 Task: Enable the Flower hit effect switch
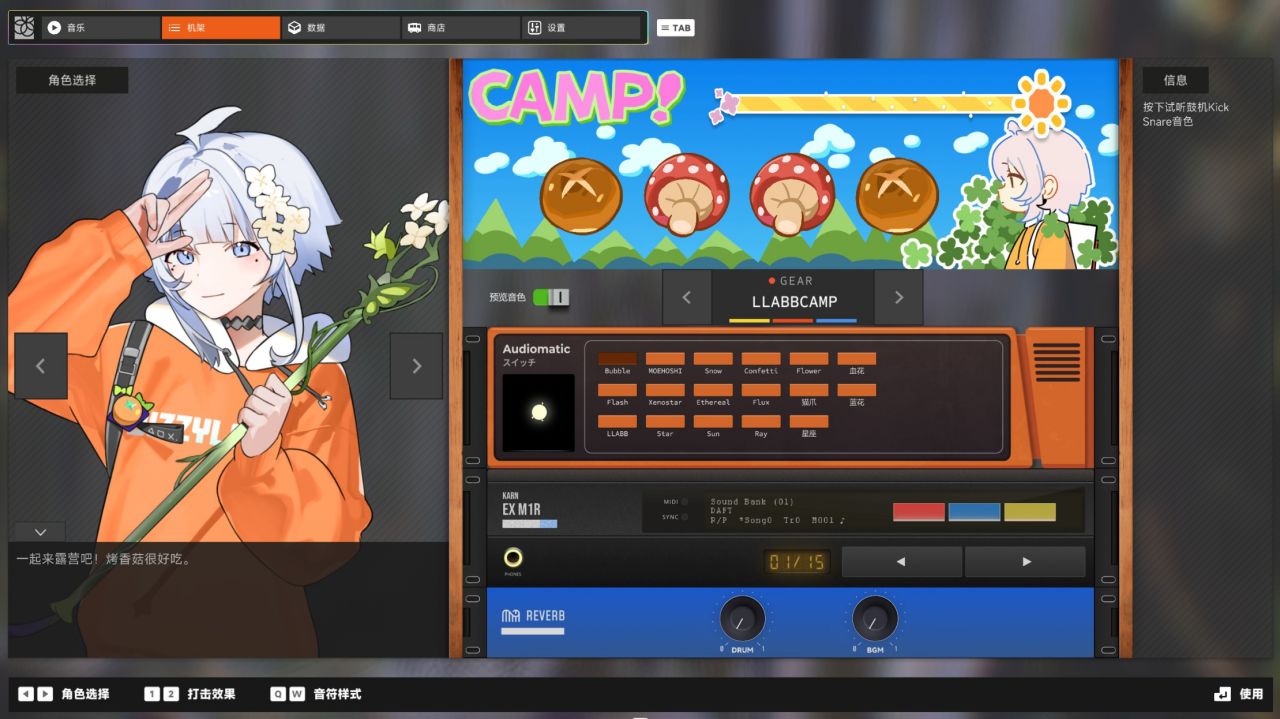tap(809, 358)
